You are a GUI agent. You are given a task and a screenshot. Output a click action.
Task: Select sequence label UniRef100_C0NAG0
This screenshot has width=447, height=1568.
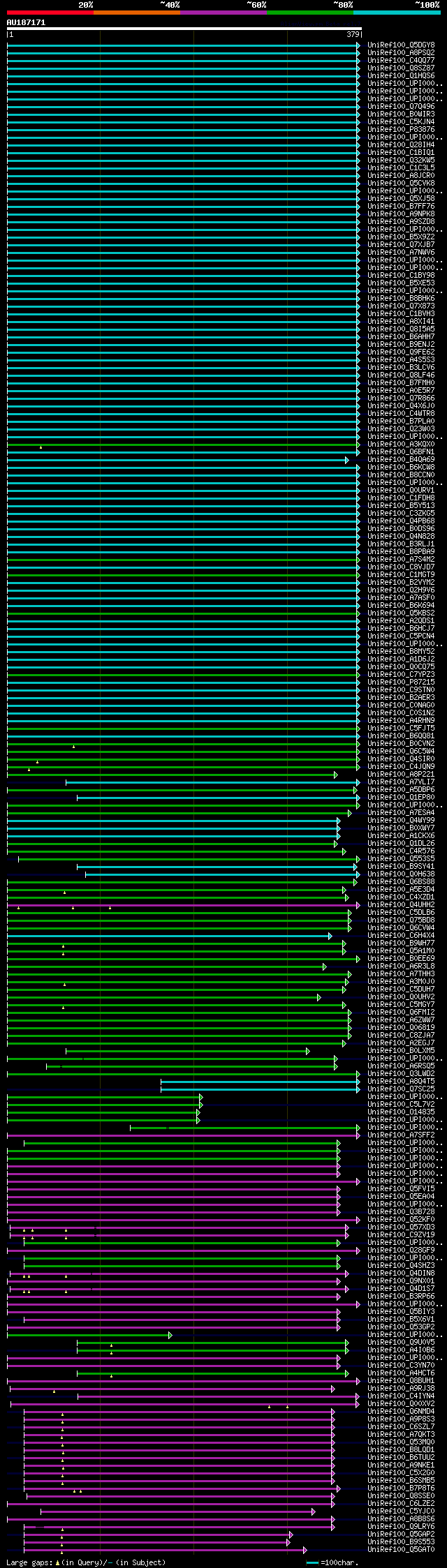[x=401, y=705]
